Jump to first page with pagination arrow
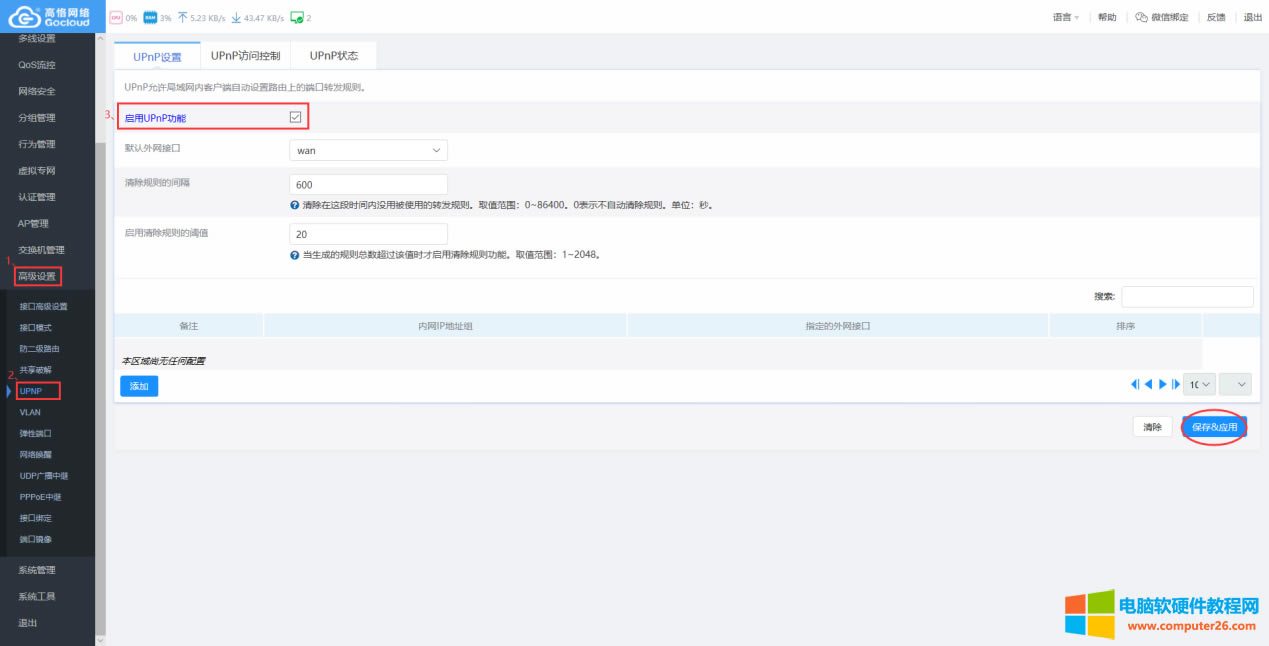 click(x=1134, y=384)
